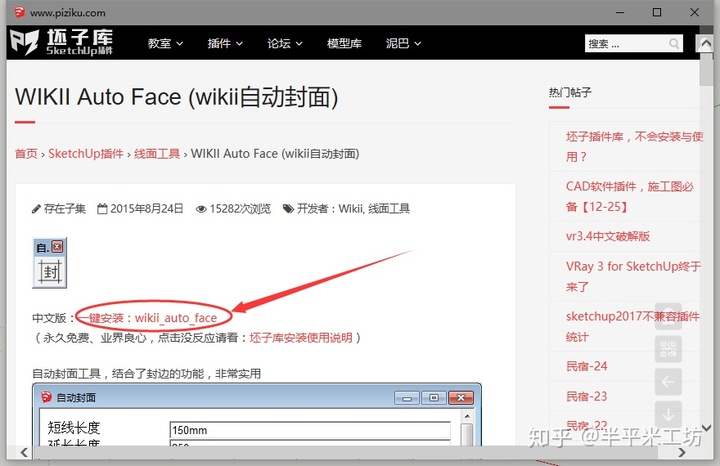Viewport: 720px width, 466px height.
Task: Expand the 教室 dropdown menu
Action: click(165, 44)
